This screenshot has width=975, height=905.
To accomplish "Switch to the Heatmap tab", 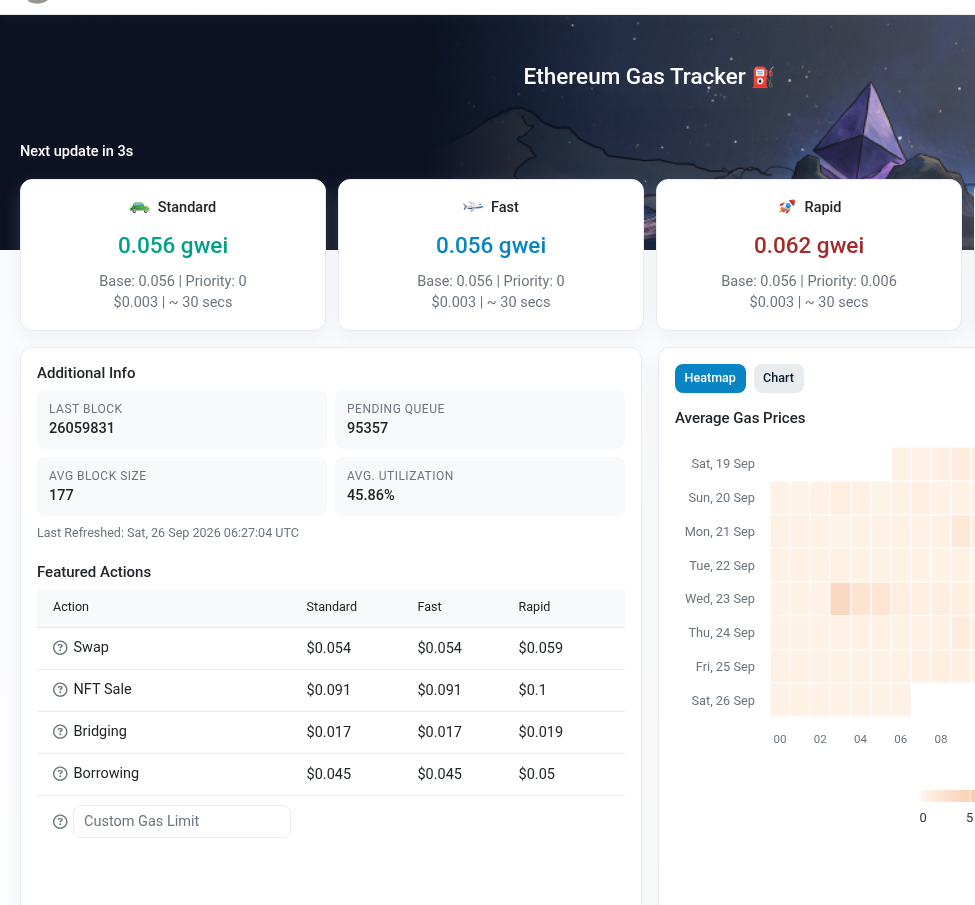I will click(x=710, y=378).
